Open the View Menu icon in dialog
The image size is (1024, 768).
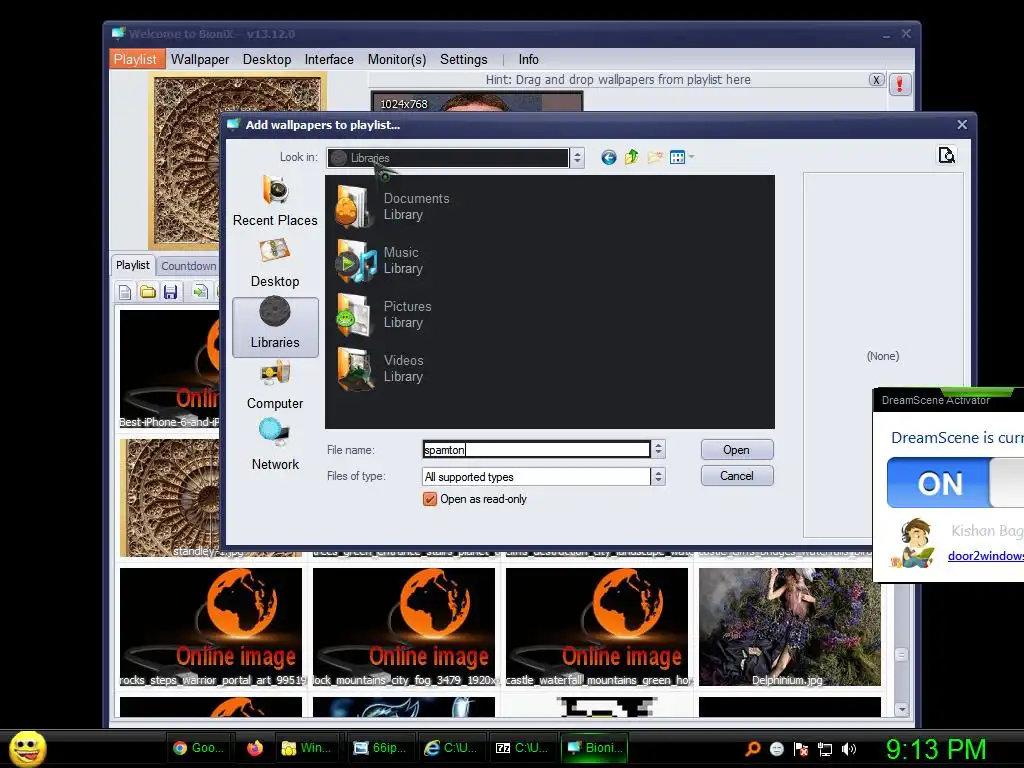click(681, 157)
